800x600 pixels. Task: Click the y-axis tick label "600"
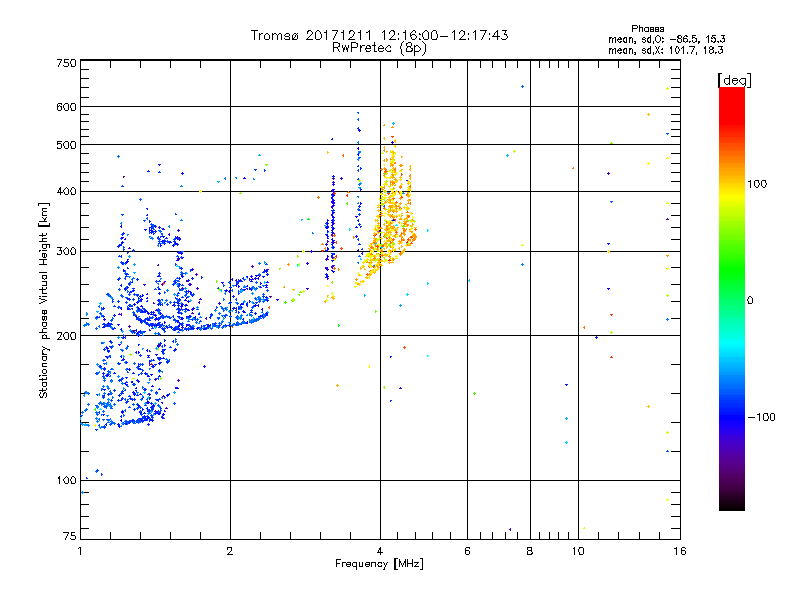tap(67, 107)
